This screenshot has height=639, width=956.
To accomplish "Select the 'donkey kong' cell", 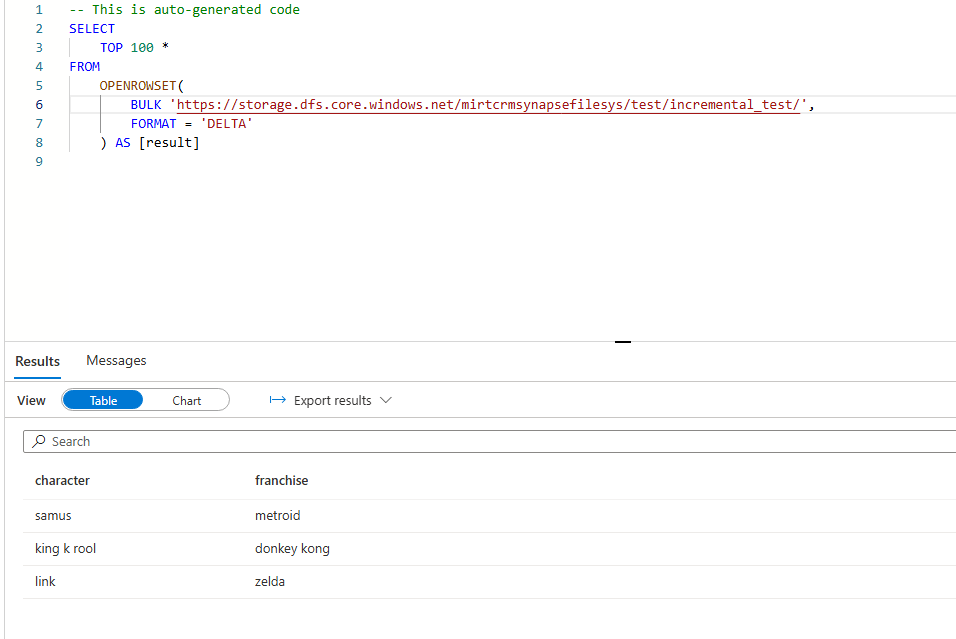I will pos(292,549).
